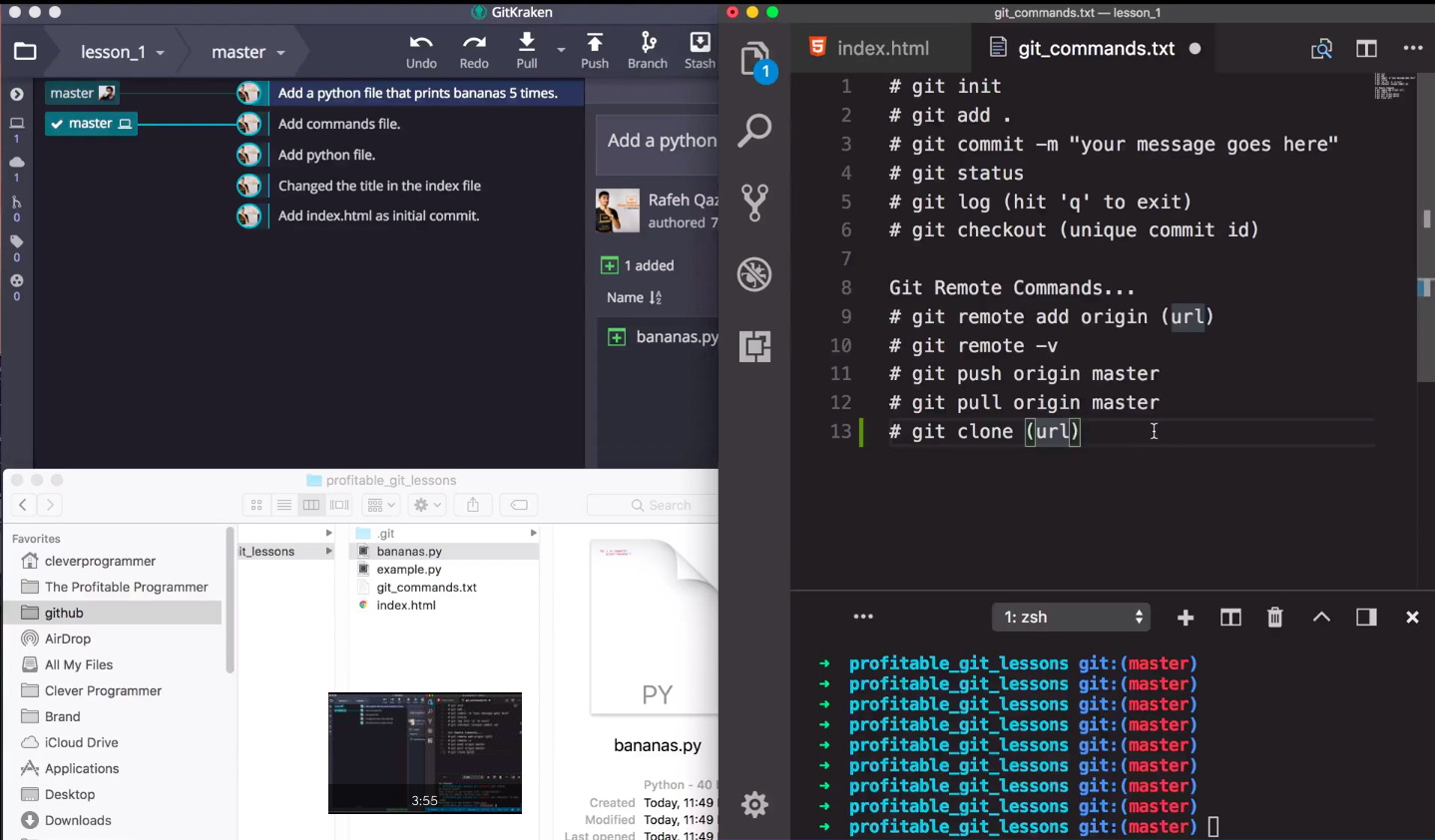Screen dimensions: 1435x840
Task: Open the '1: zsh' terminal selector
Action: (x=1072, y=618)
